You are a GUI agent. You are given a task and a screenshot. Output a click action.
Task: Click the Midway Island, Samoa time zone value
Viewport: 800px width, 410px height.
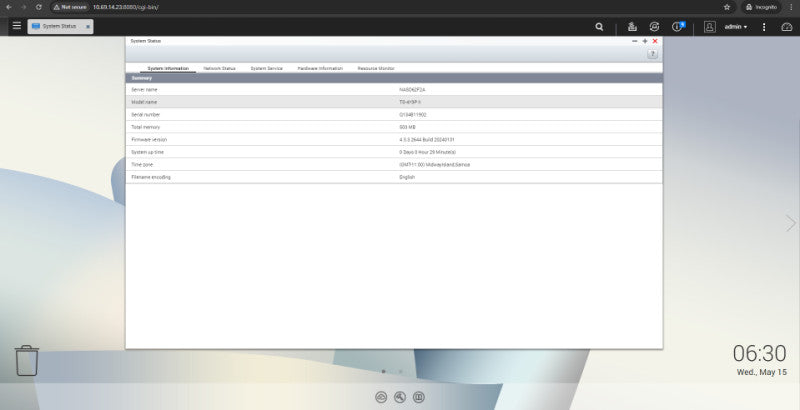click(435, 165)
